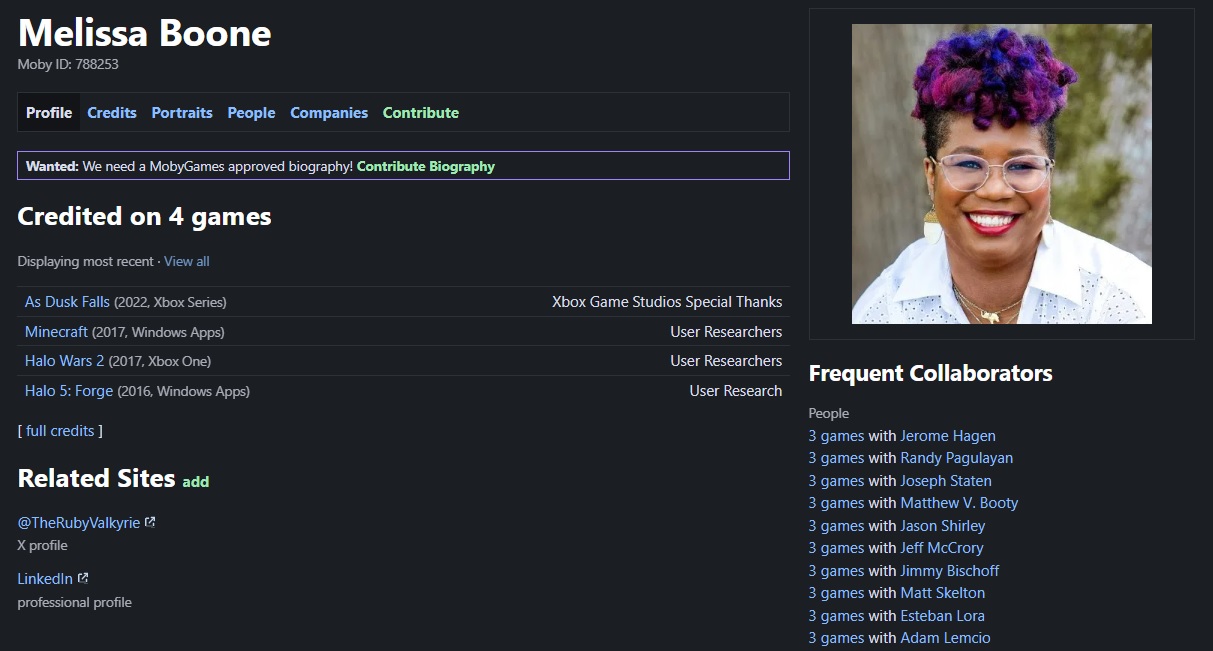Open the Halo Wars 2 game link
The height and width of the screenshot is (651, 1213).
[x=64, y=361]
